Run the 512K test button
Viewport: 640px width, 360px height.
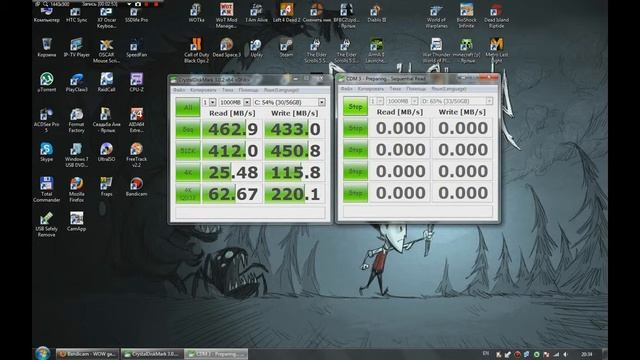click(188, 151)
